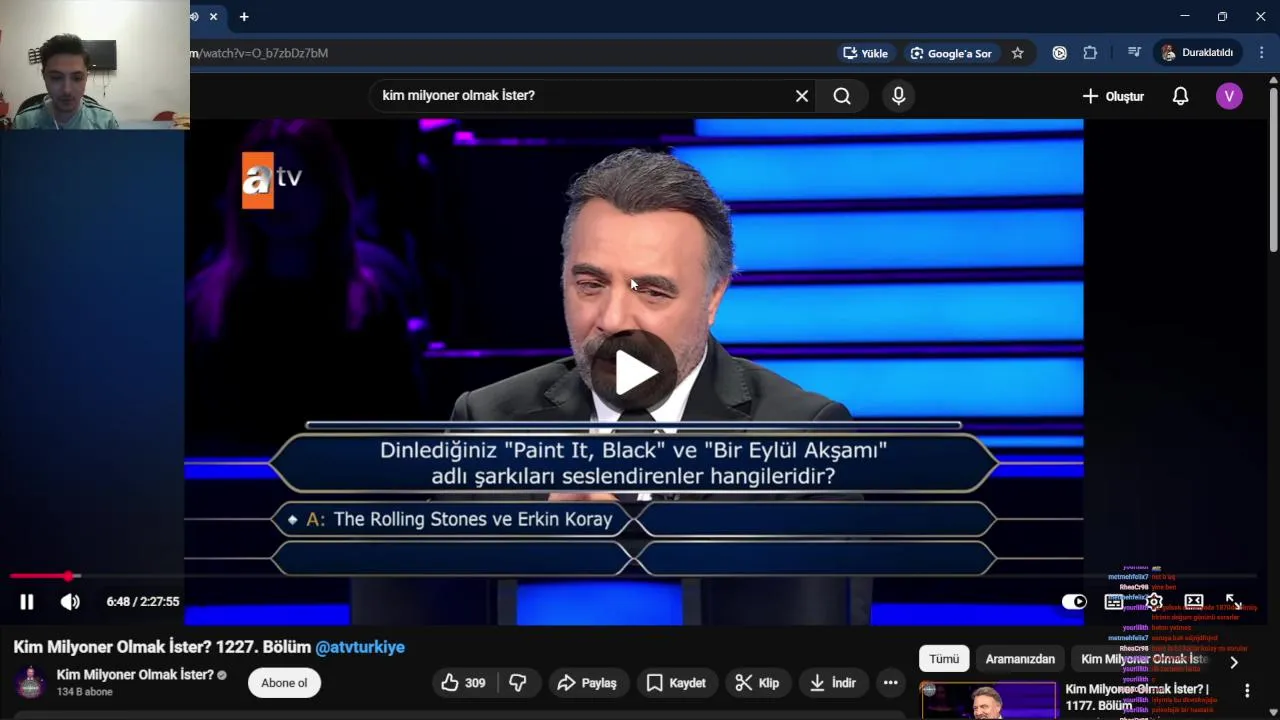Click the circular play extension icon in toolbar
Viewport: 1280px width, 720px height.
click(1060, 53)
